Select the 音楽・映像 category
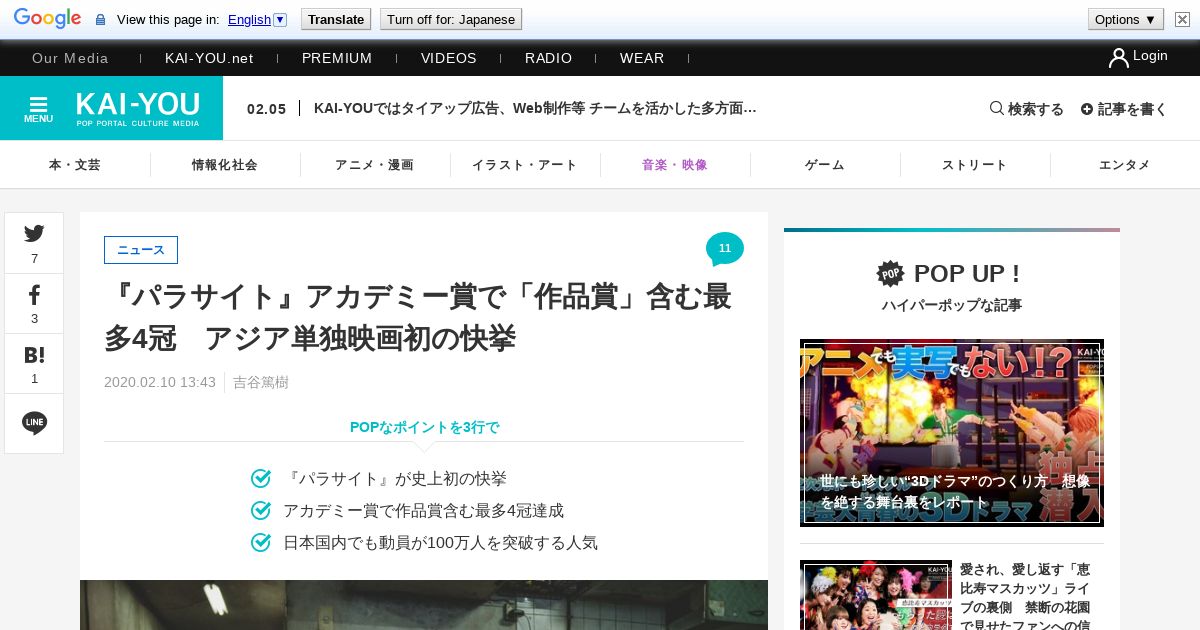Screen dimensions: 1200x630 (x=675, y=165)
